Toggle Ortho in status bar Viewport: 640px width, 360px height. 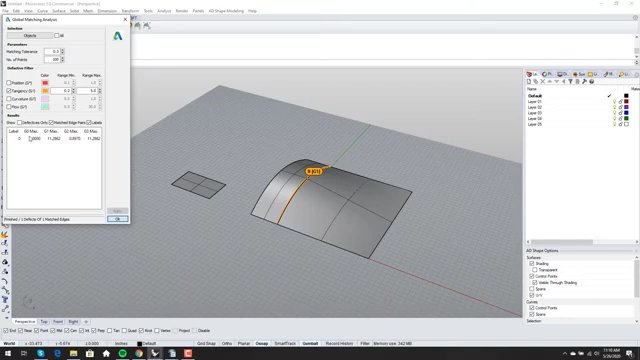(x=227, y=344)
